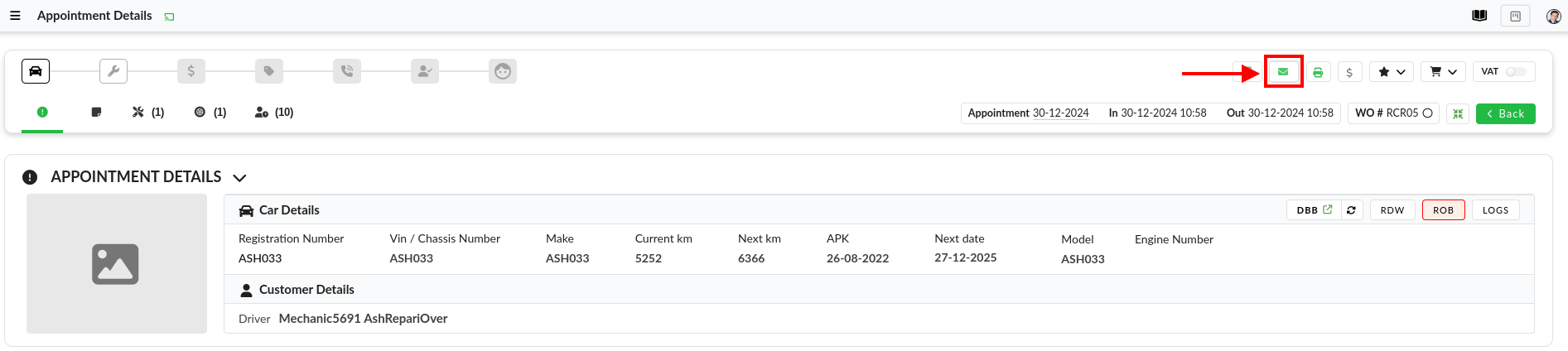Switch to the tire tab with (1)

point(210,113)
